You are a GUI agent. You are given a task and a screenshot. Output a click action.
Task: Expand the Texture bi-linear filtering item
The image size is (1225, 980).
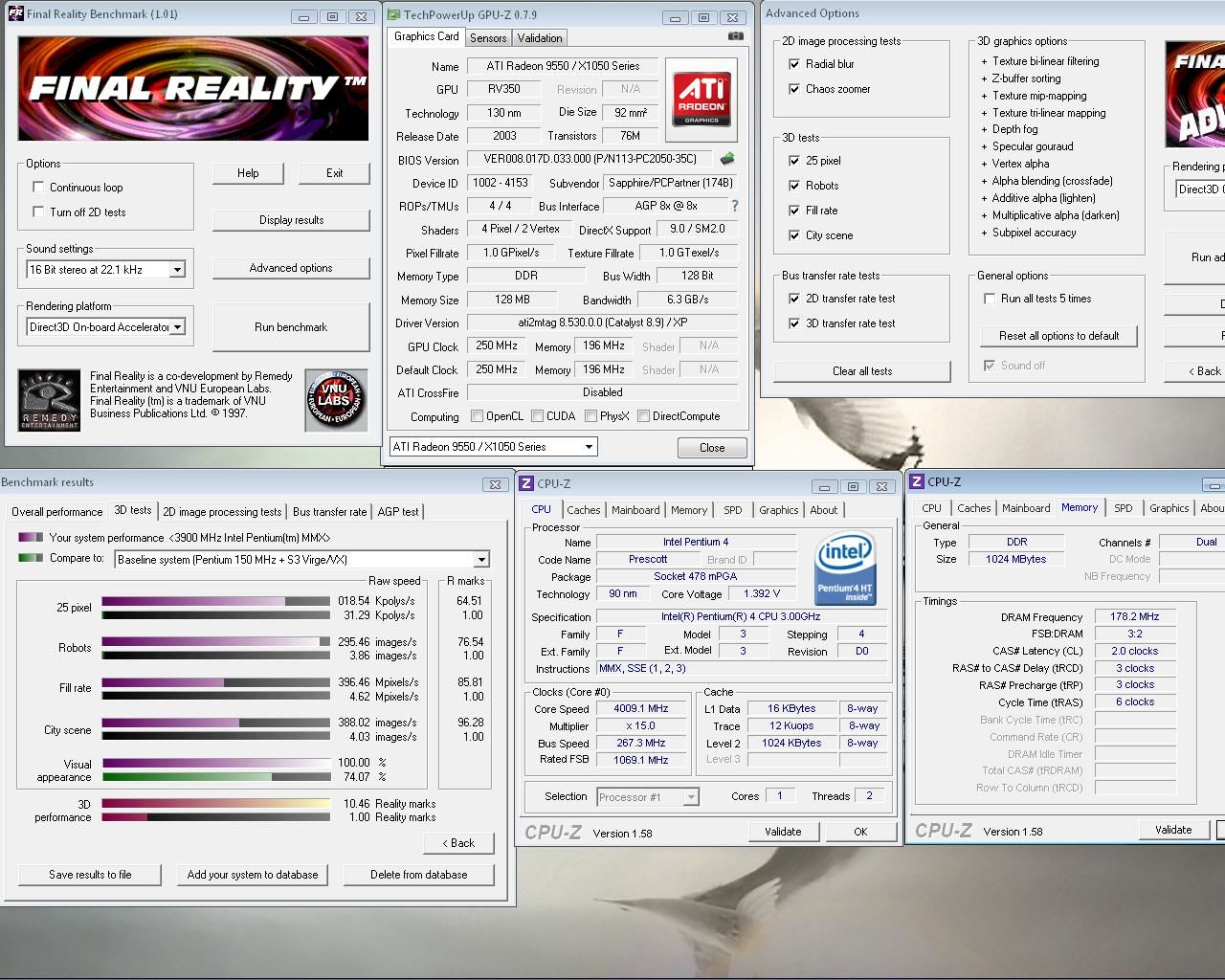(984, 61)
